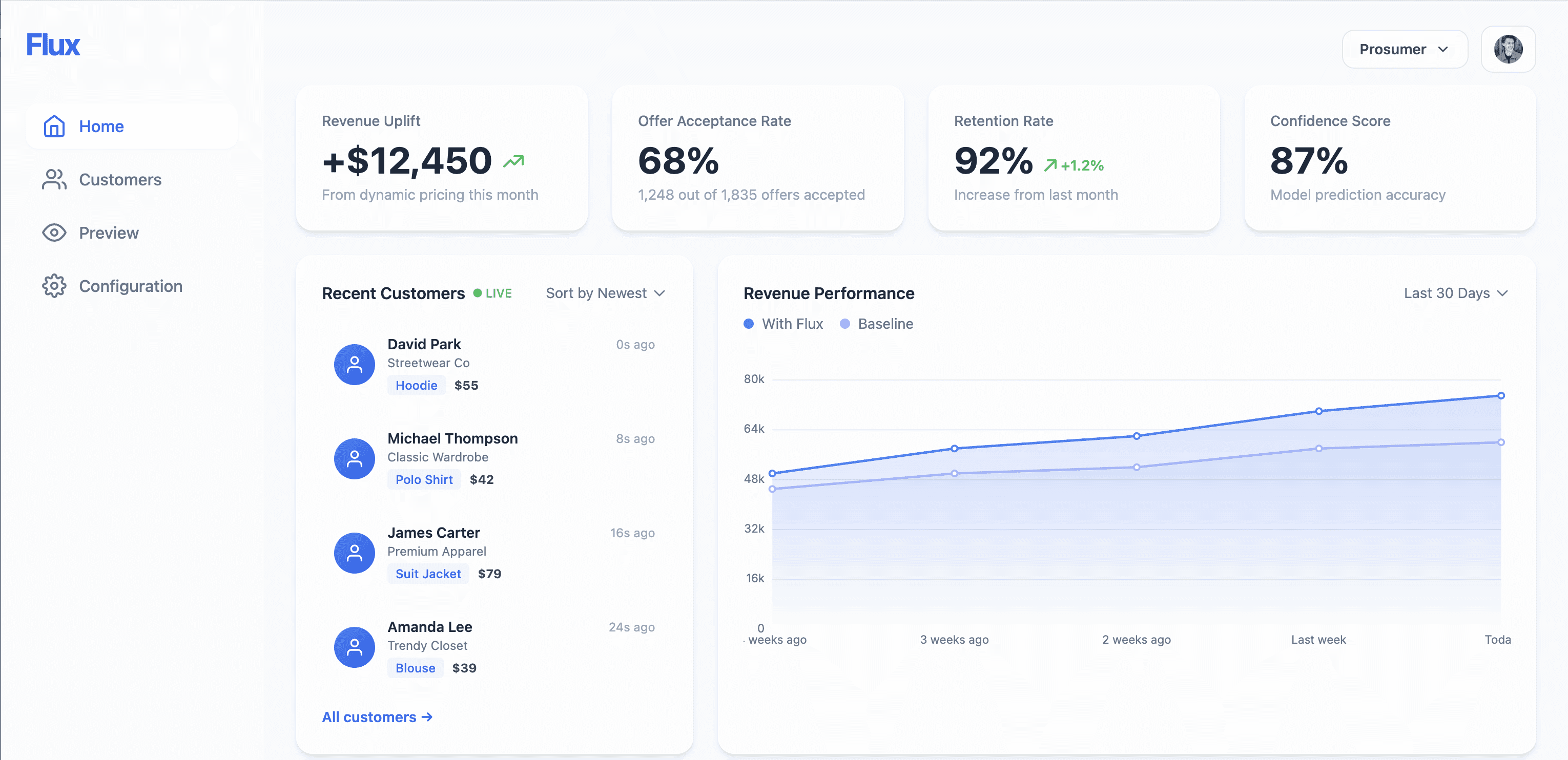The width and height of the screenshot is (1568, 760).
Task: Click the Suit Jacket product badge
Action: click(x=428, y=573)
